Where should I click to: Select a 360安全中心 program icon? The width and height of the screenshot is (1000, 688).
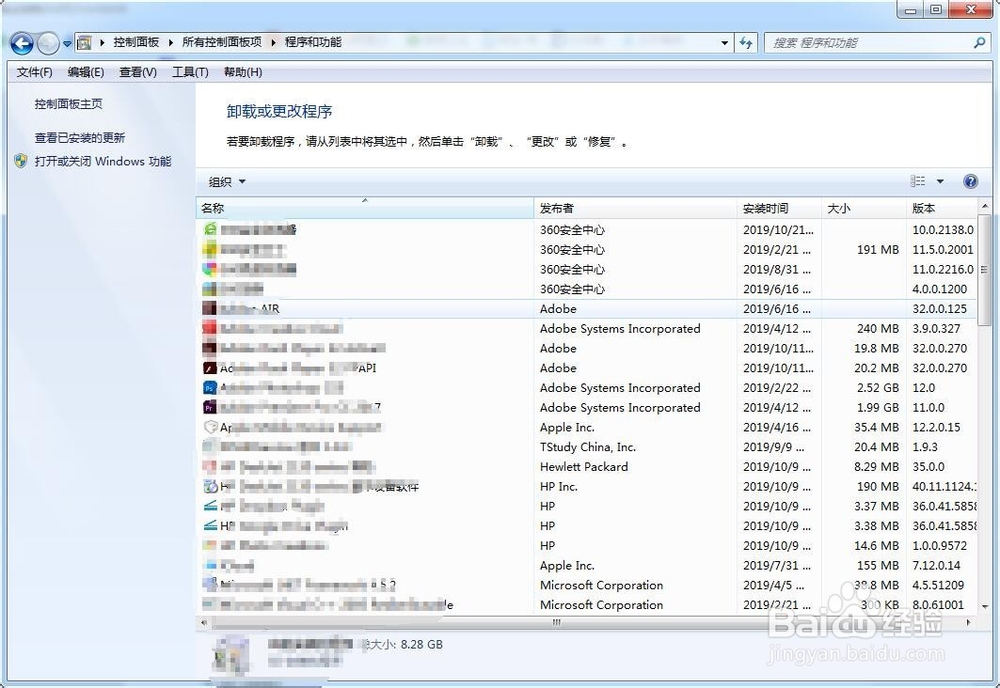211,230
